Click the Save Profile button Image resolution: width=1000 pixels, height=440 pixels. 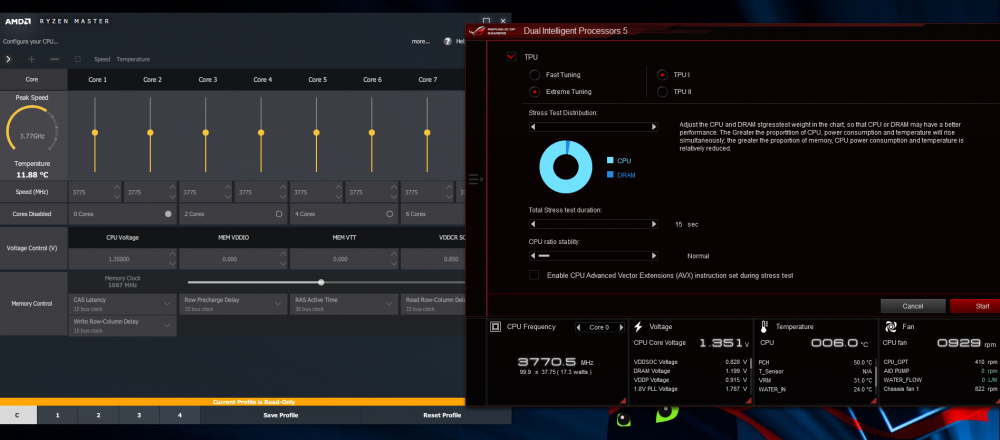point(281,415)
